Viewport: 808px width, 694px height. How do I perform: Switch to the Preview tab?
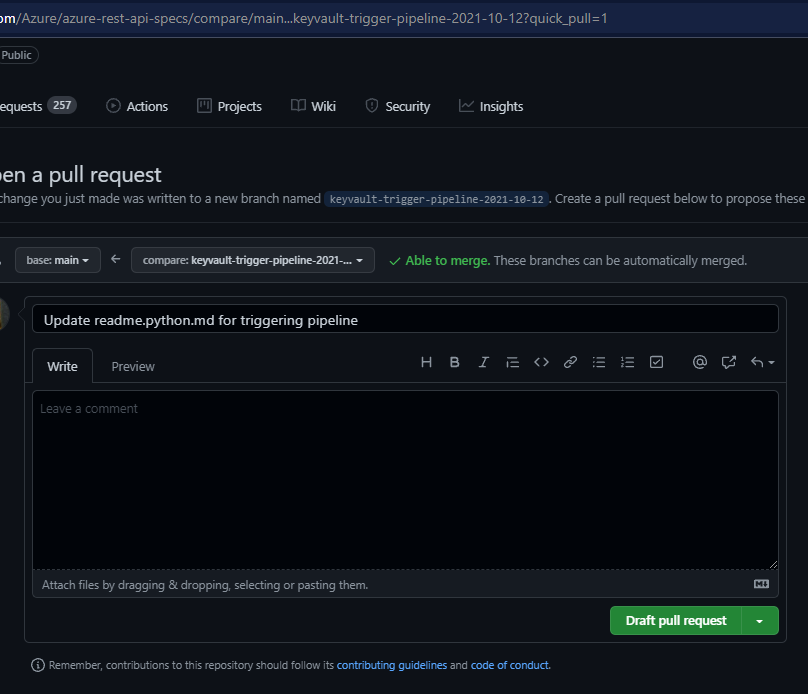coord(133,366)
